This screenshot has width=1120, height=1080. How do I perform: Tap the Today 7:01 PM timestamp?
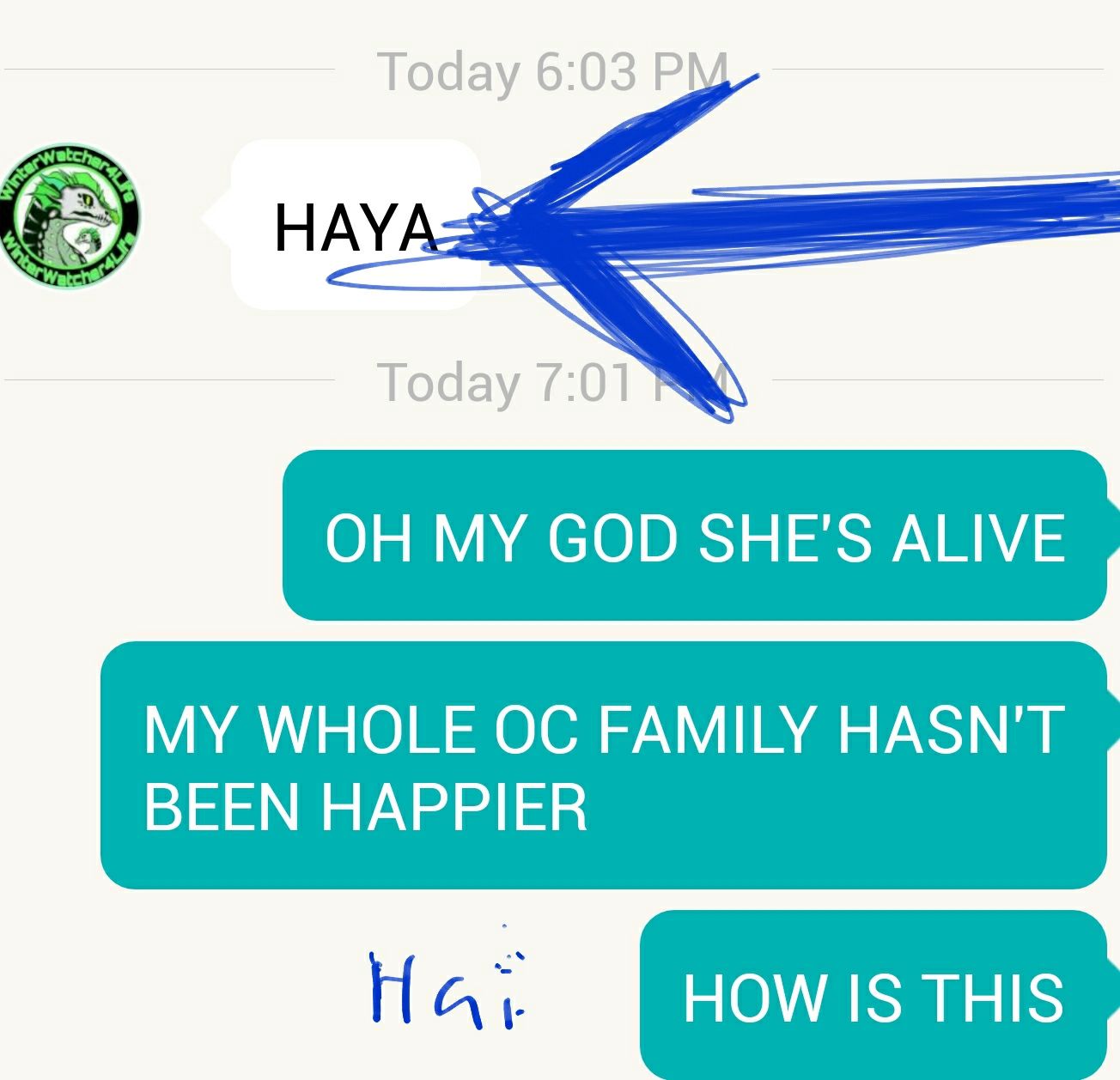pyautogui.click(x=552, y=382)
